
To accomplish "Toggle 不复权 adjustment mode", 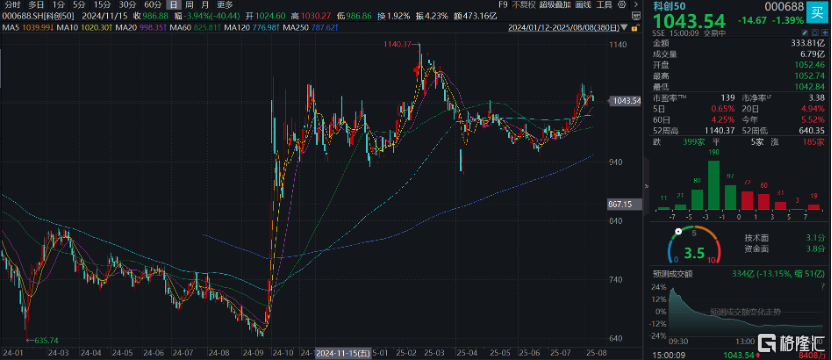I will (x=523, y=5).
